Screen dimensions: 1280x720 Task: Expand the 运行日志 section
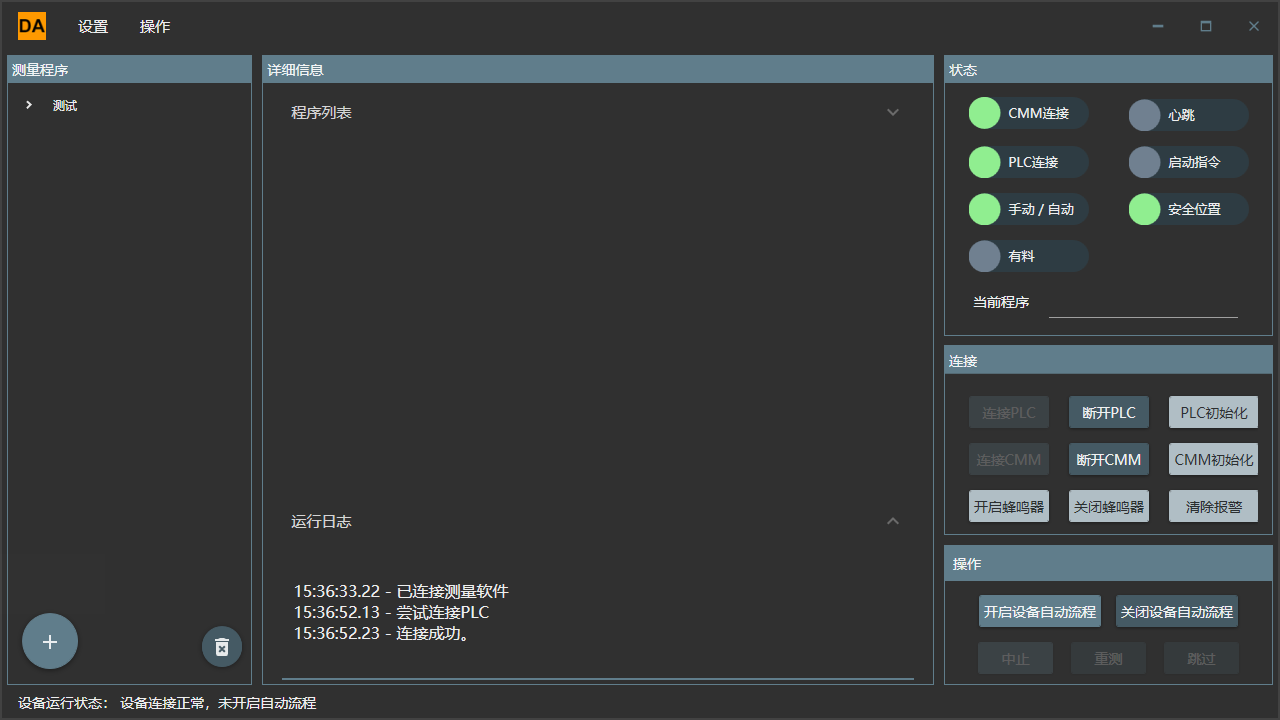point(893,521)
